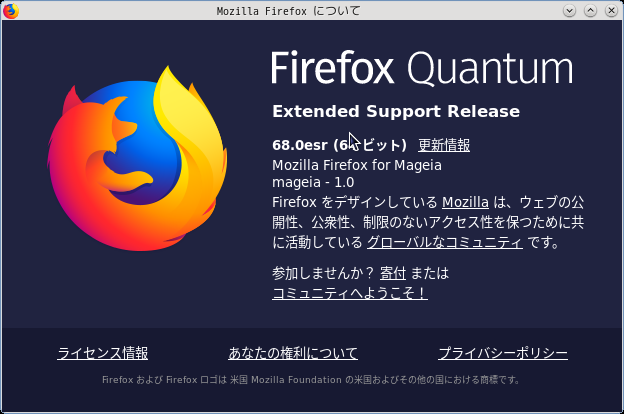
Task: Open the プライバシーポリシー privacy policy link
Action: pos(503,353)
